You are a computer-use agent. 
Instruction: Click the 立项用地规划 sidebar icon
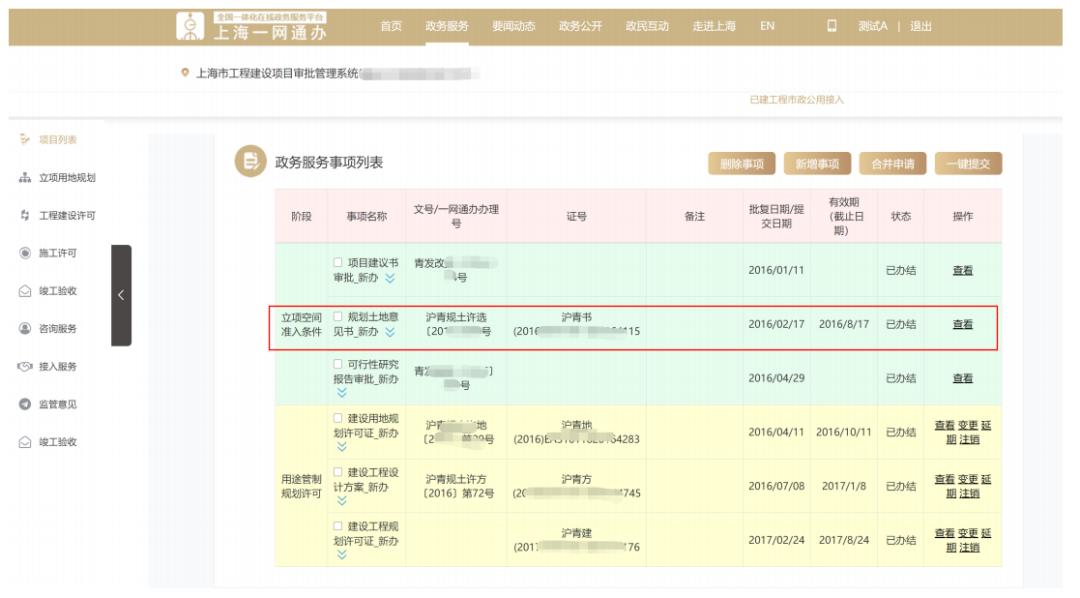pos(25,178)
